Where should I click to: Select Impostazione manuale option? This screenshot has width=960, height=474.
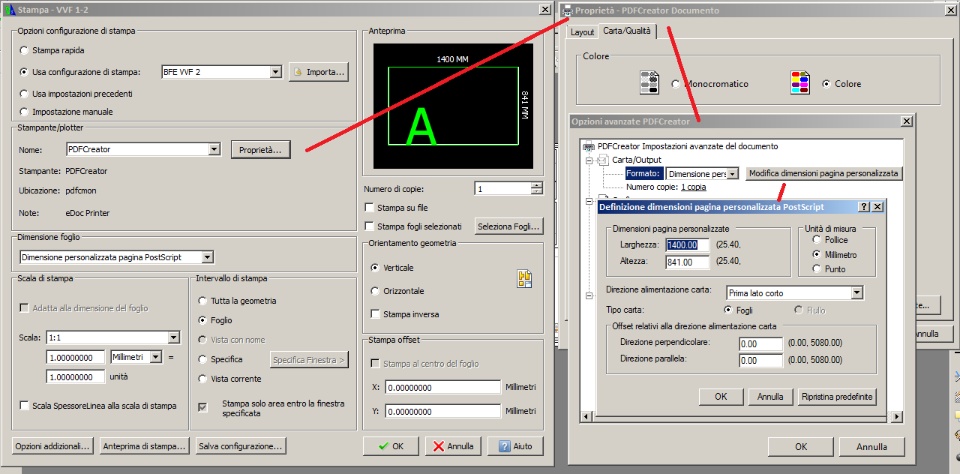coord(24,112)
